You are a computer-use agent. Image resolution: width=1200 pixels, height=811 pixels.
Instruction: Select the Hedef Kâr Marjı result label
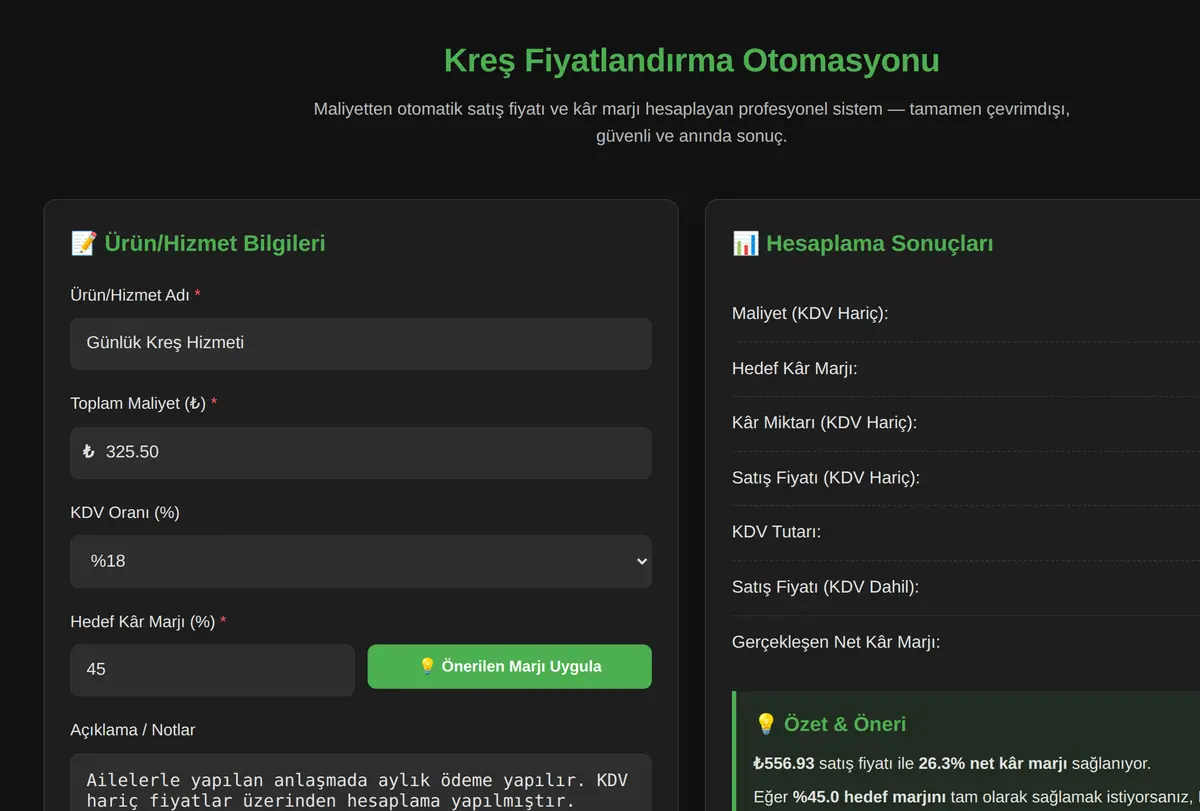point(794,368)
